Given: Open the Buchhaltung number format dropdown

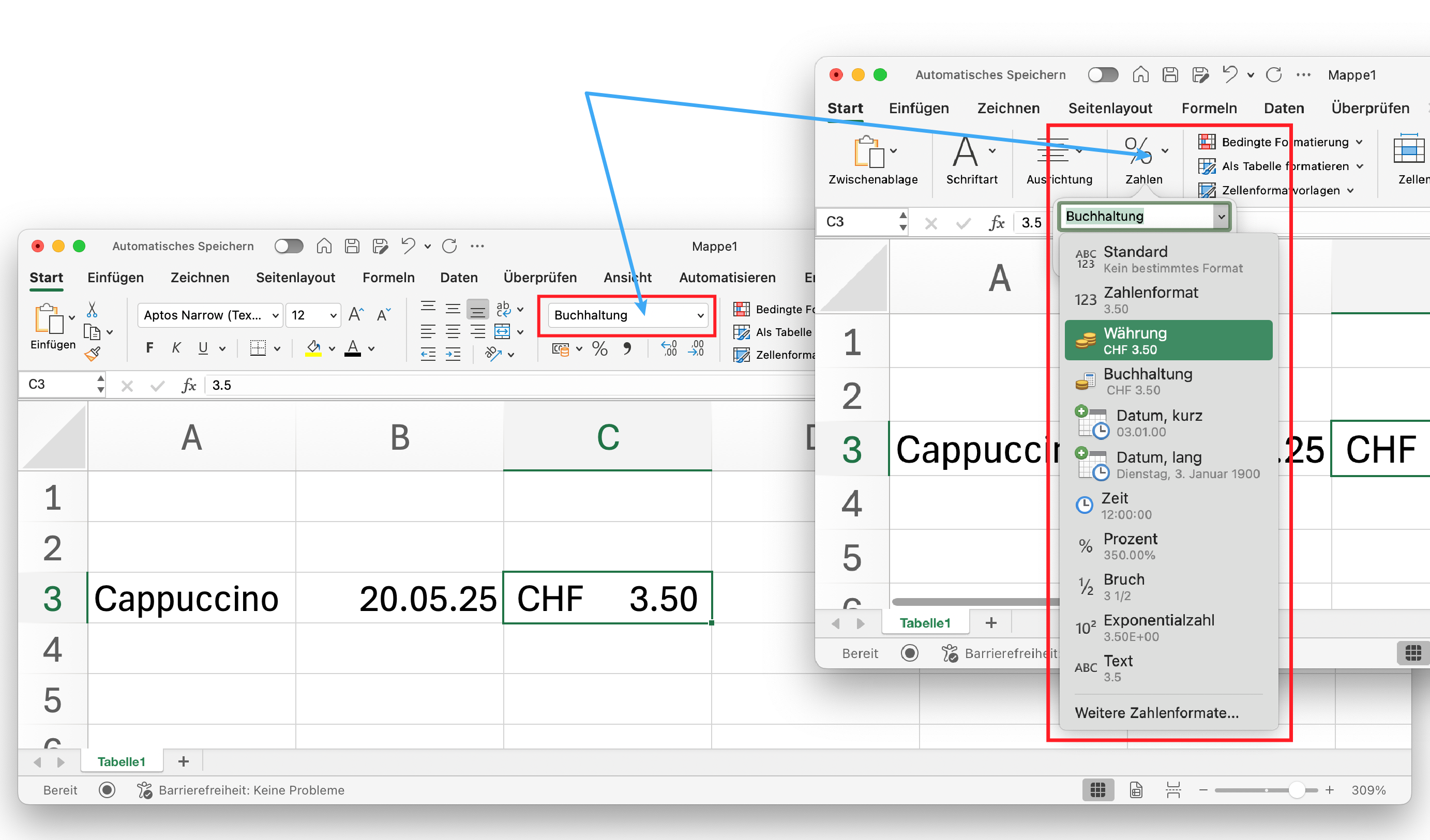Looking at the screenshot, I should coord(700,315).
